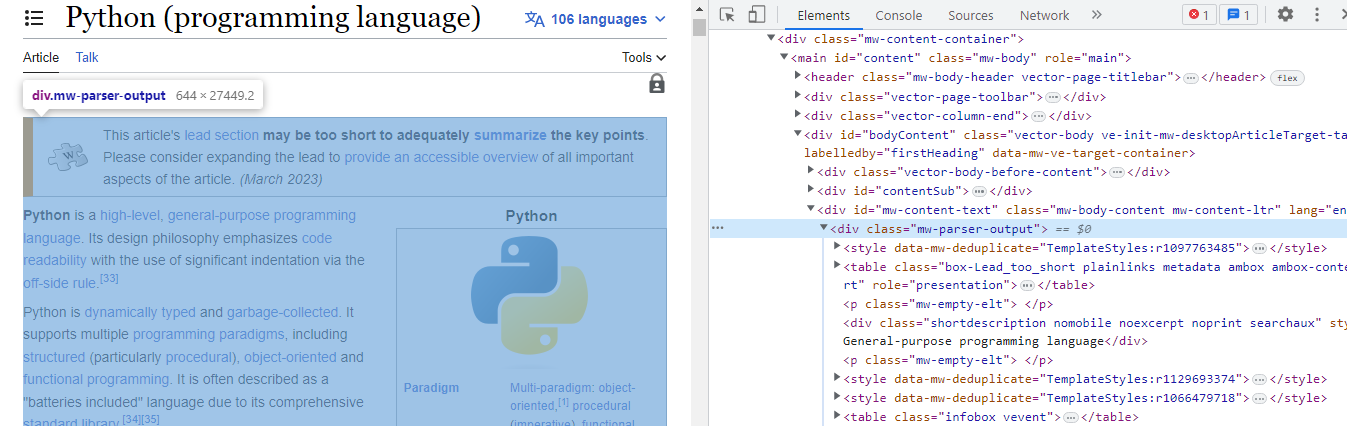This screenshot has height=426, width=1347.
Task: Expand ellipsis in style r1066479718 node
Action: [x=1260, y=398]
